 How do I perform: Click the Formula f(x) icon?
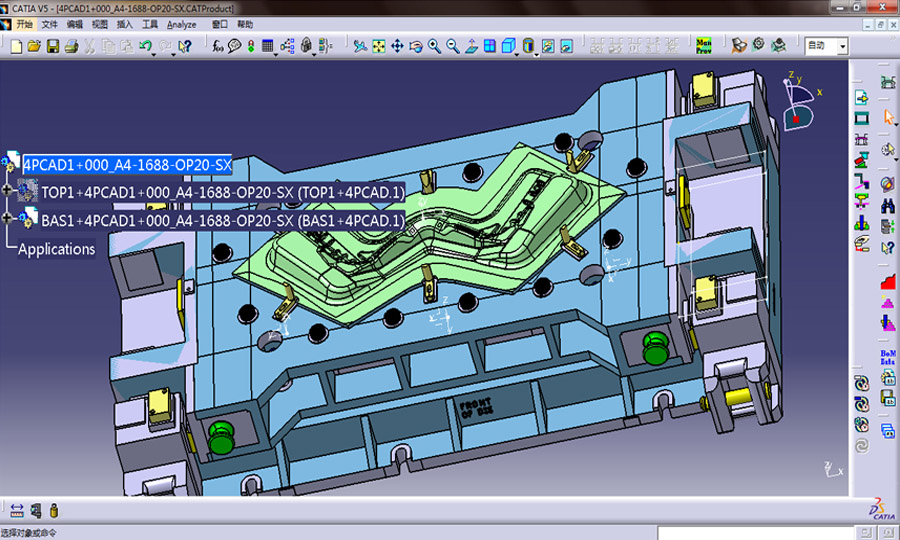(x=218, y=46)
